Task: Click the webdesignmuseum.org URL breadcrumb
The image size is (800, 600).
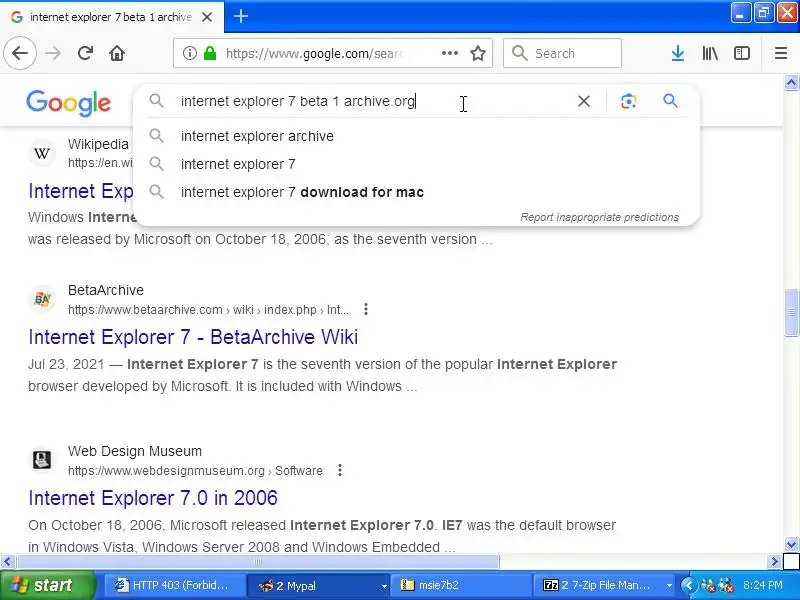Action: click(x=195, y=470)
